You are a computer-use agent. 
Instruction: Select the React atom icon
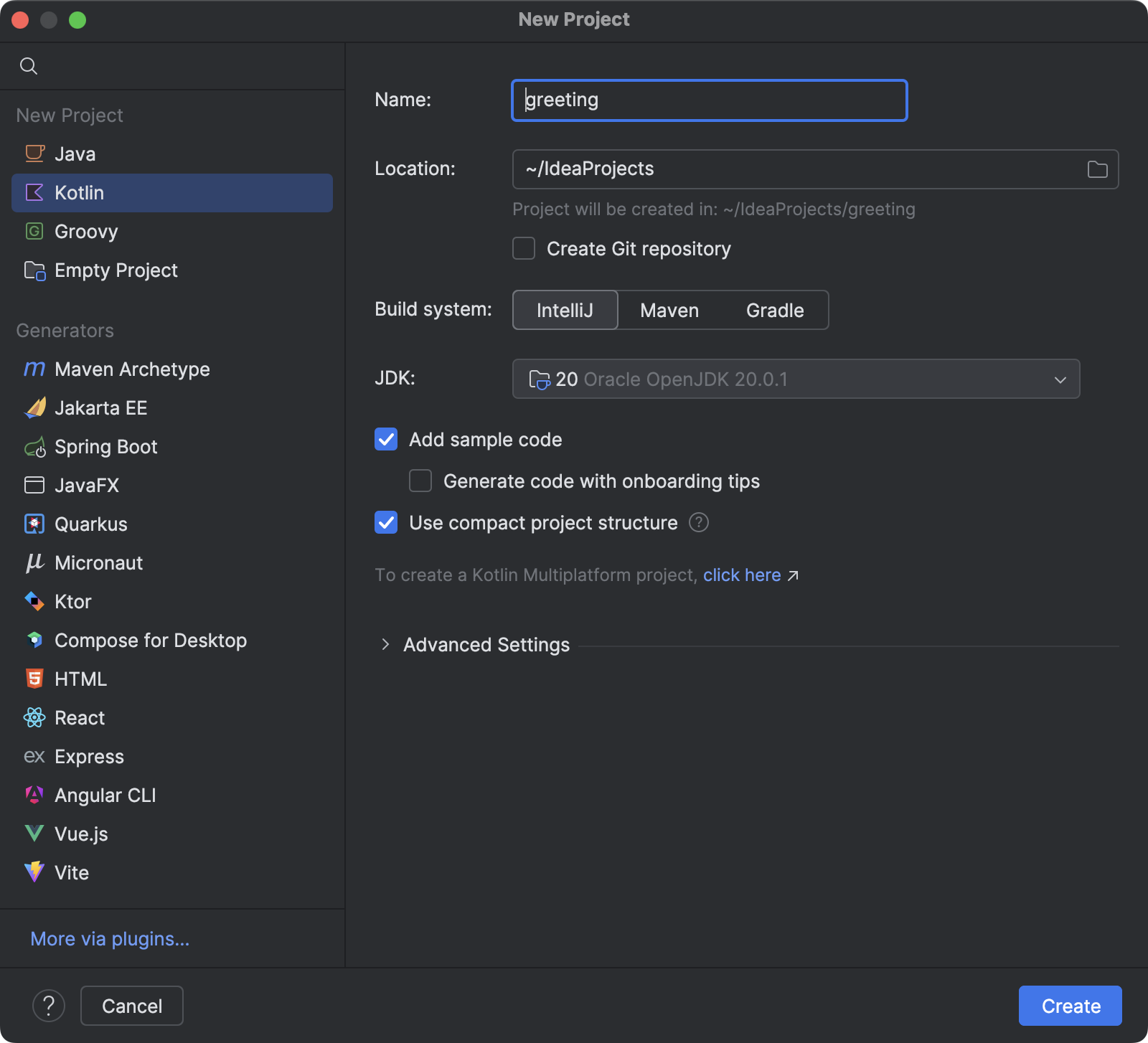[34, 717]
